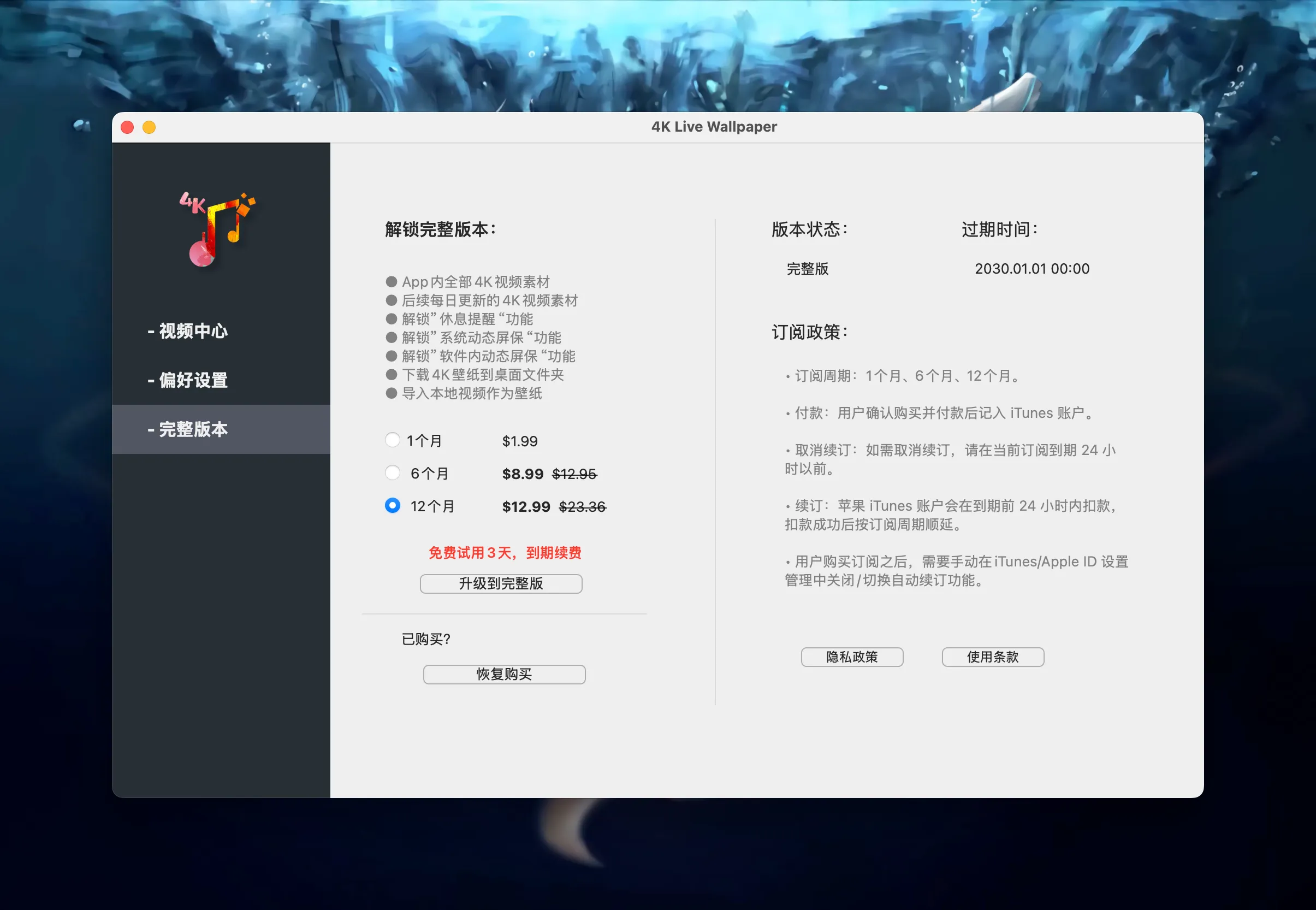Screen dimensions: 1316x910
Task: Click 恢复购买 to restore purchases
Action: (503, 674)
